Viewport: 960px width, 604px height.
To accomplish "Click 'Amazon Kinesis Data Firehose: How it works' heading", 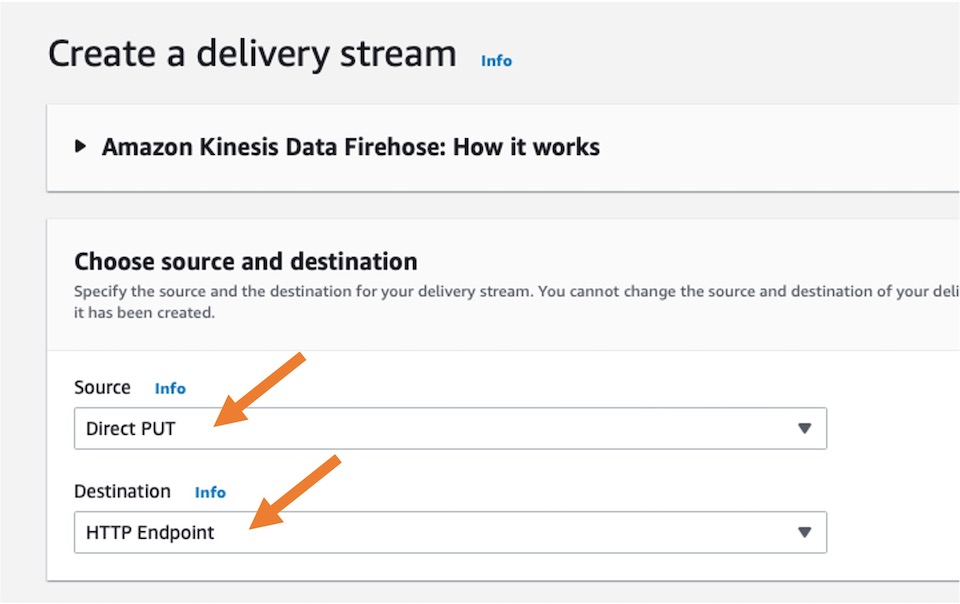I will 351,147.
